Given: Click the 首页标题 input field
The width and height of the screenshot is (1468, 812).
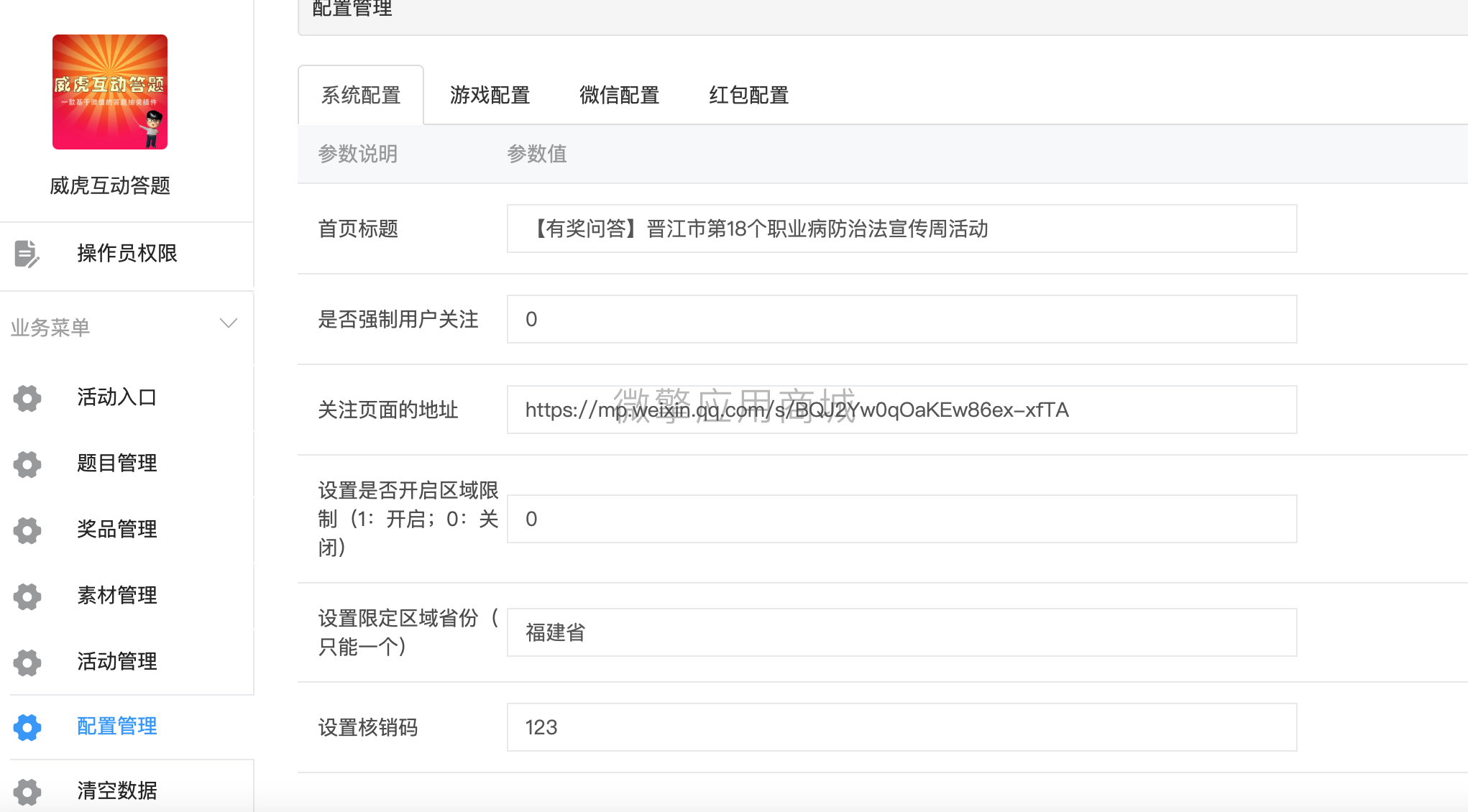Looking at the screenshot, I should 902,229.
